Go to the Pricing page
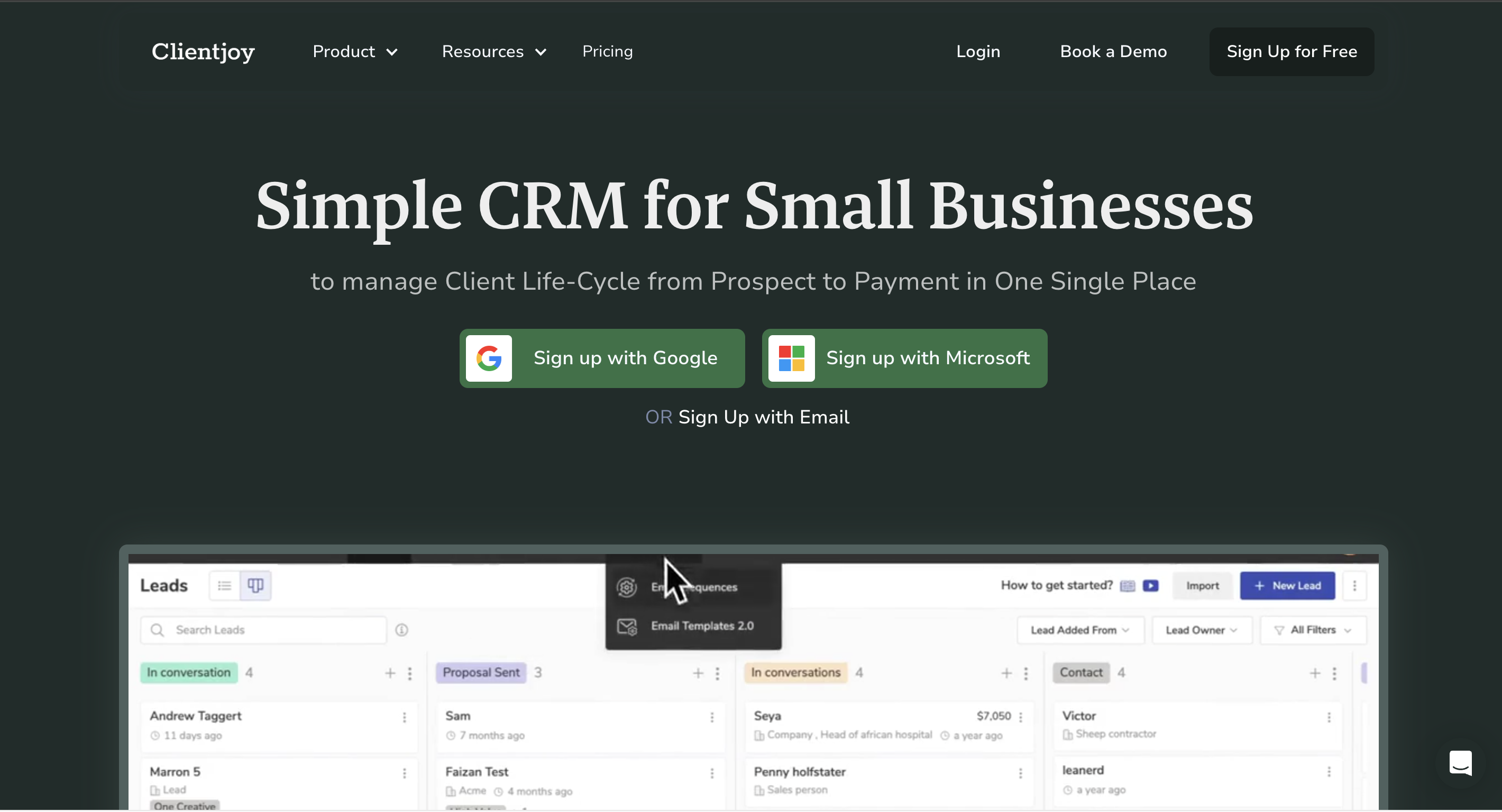Viewport: 1502px width, 812px height. point(607,51)
